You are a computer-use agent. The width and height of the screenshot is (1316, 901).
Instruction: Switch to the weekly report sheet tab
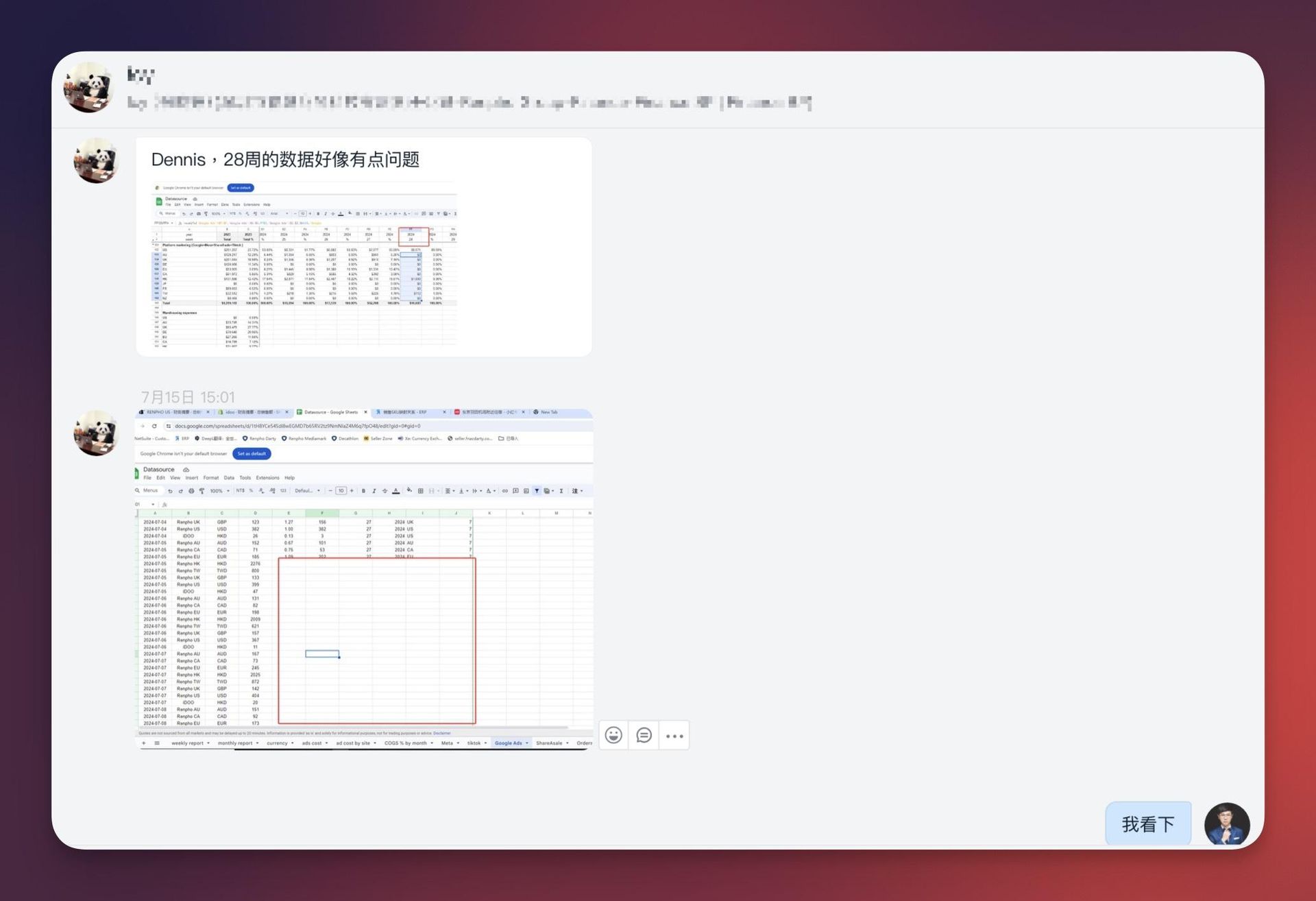tap(187, 743)
